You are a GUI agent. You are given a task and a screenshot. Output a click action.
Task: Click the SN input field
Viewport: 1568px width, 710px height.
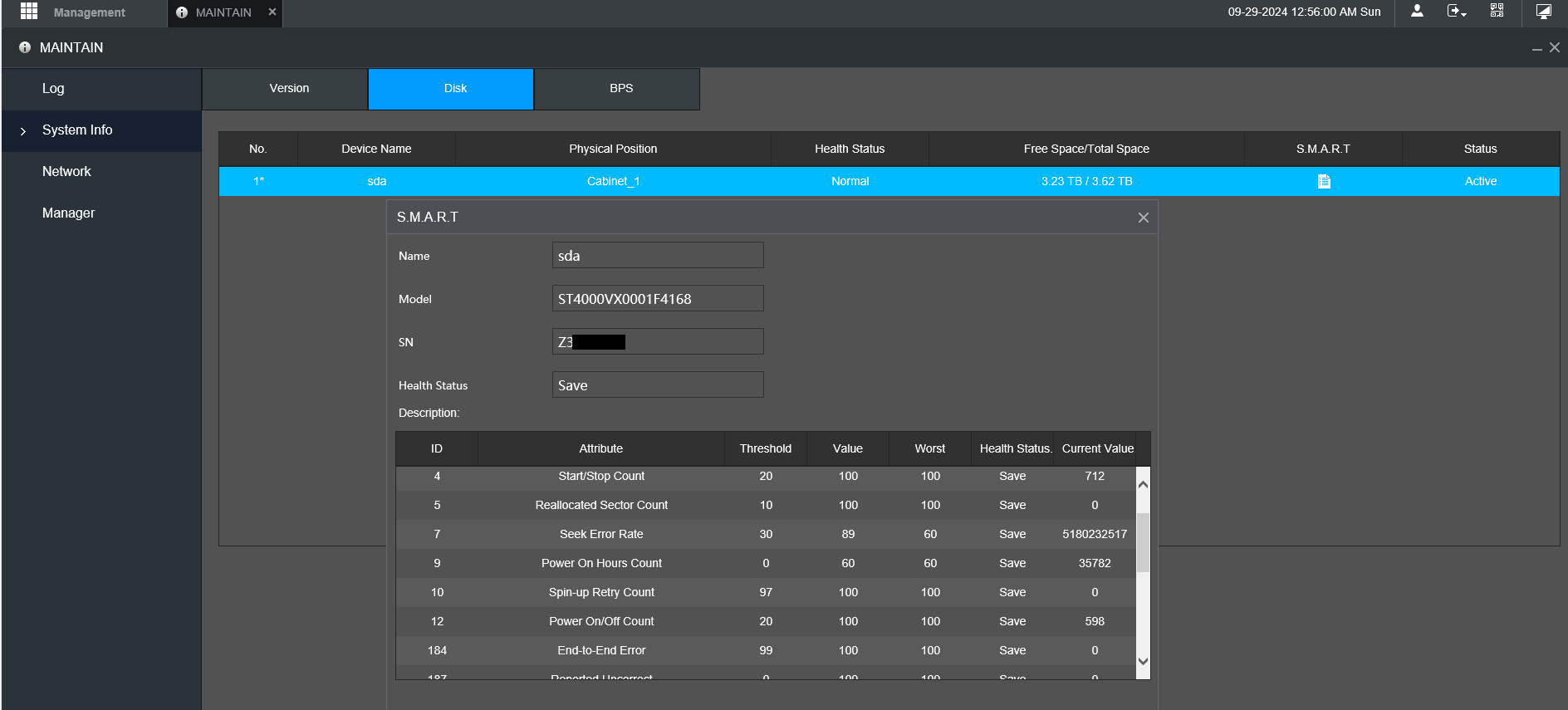click(658, 341)
